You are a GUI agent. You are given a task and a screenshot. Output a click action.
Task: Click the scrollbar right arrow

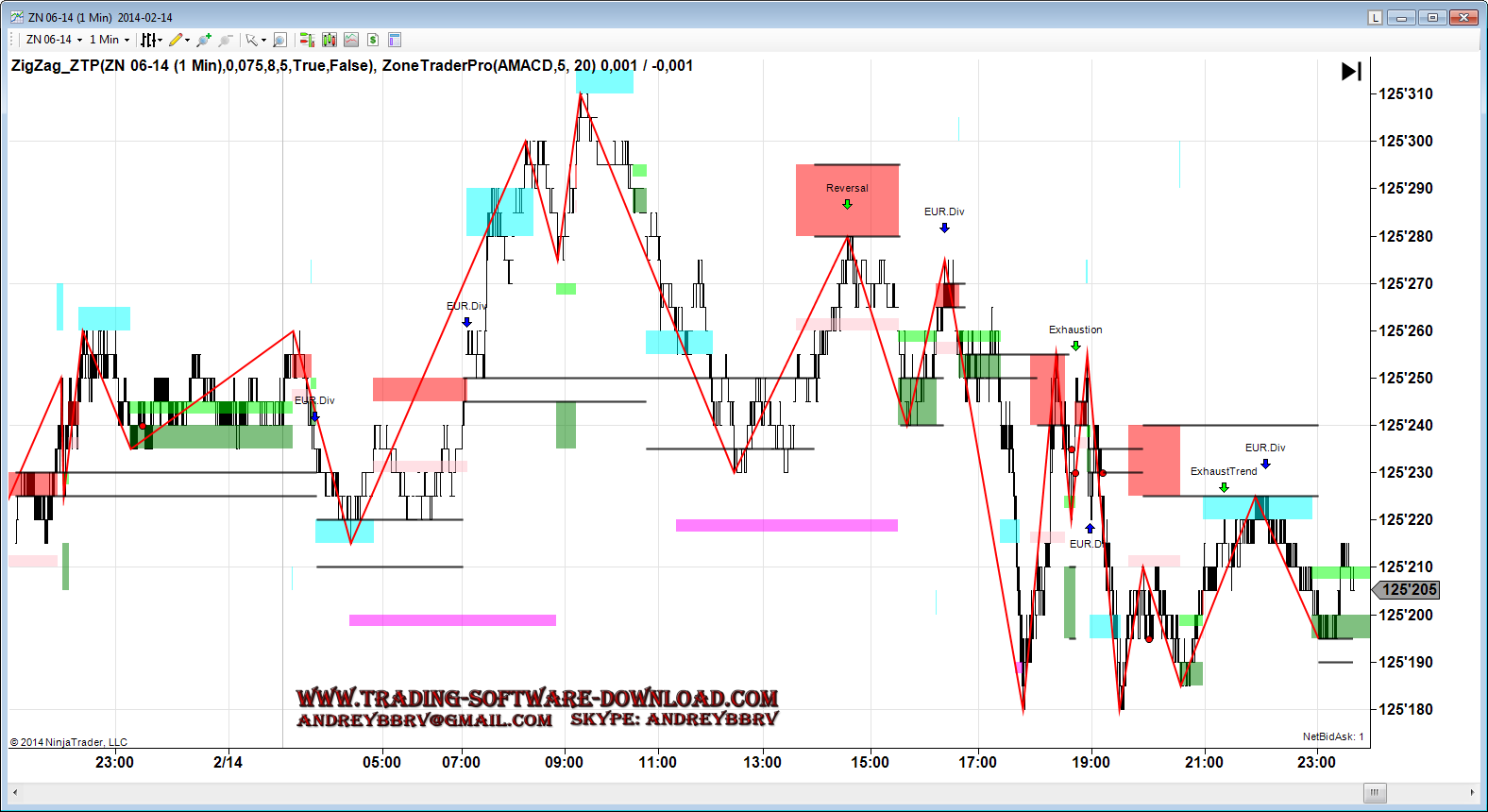pyautogui.click(x=1472, y=792)
